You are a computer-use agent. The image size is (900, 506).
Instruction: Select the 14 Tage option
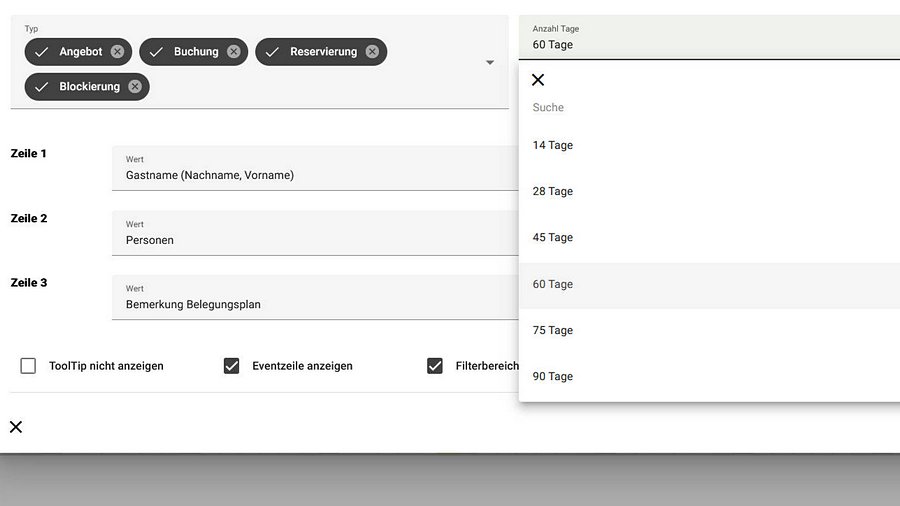coord(709,145)
